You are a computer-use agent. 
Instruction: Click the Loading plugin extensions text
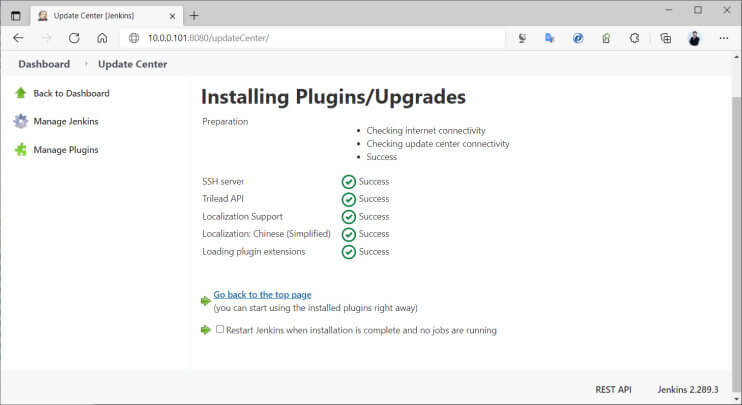pos(254,252)
